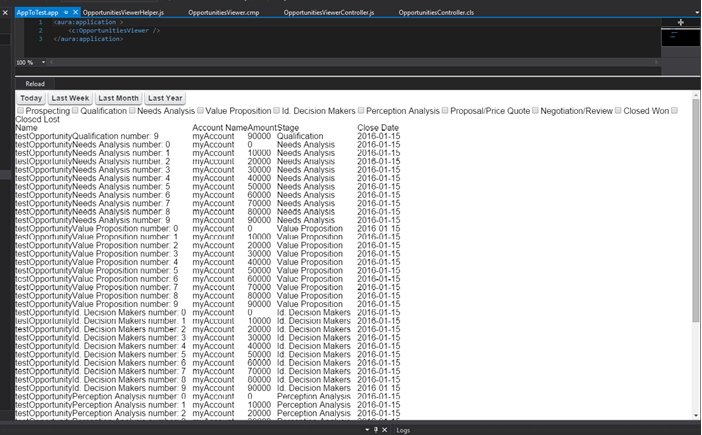
Task: Click the Last Month button
Action: tap(119, 98)
